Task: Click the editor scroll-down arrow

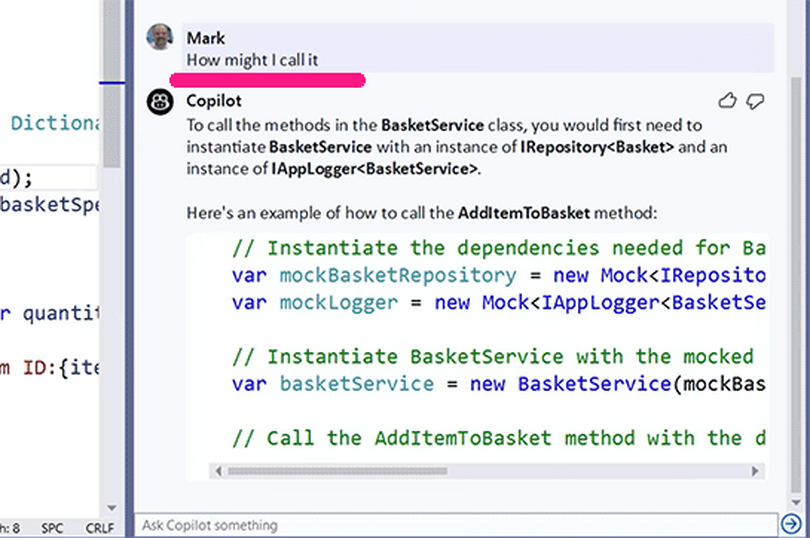Action: (112, 508)
